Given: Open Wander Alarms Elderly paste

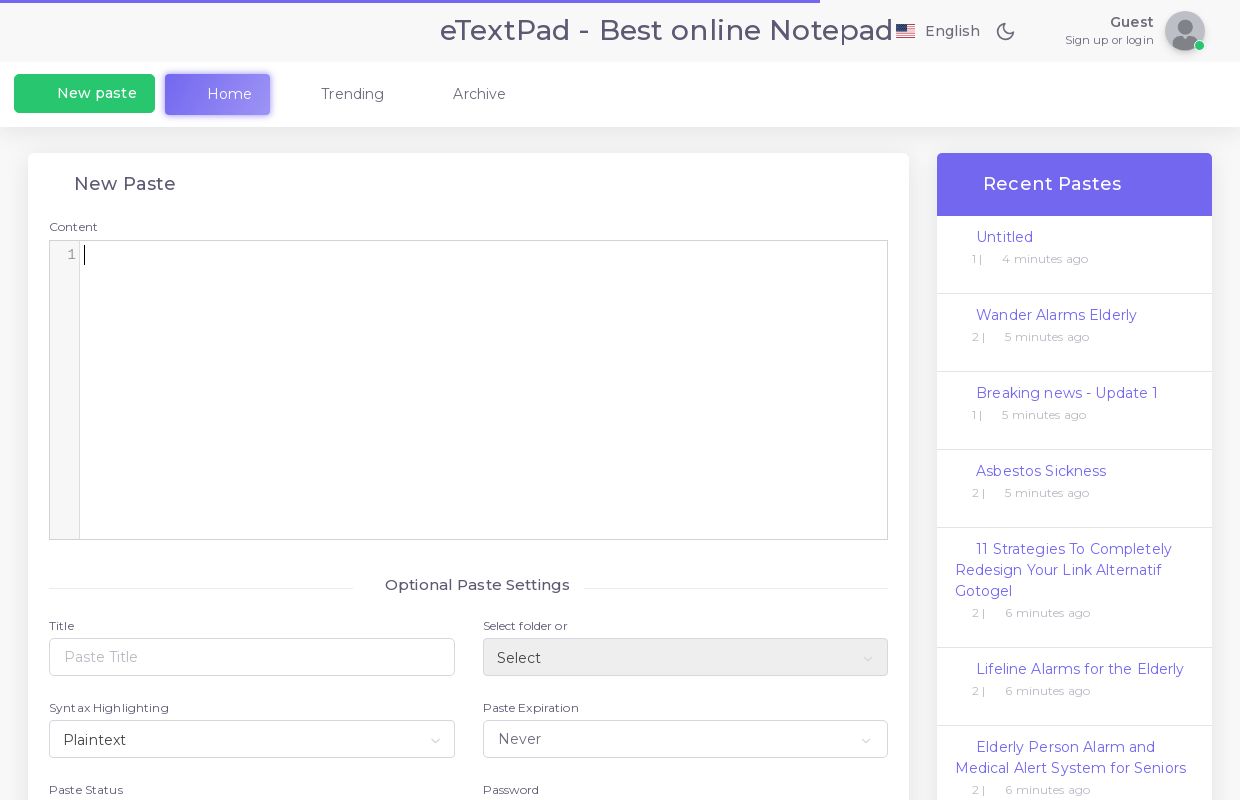Looking at the screenshot, I should [1056, 315].
